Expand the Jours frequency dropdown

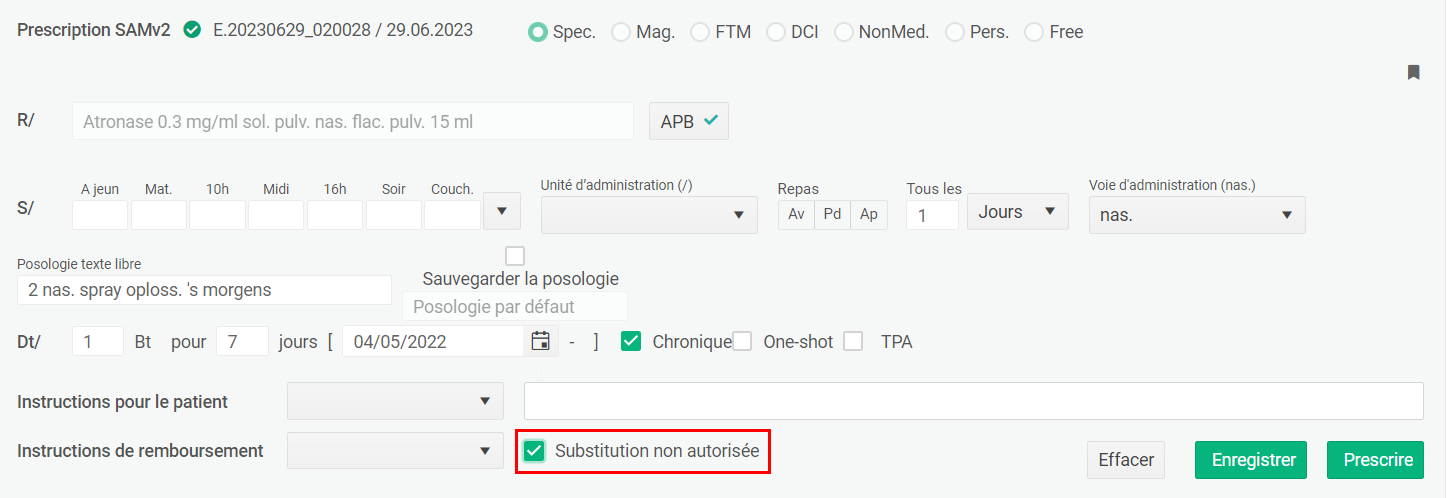(1017, 212)
